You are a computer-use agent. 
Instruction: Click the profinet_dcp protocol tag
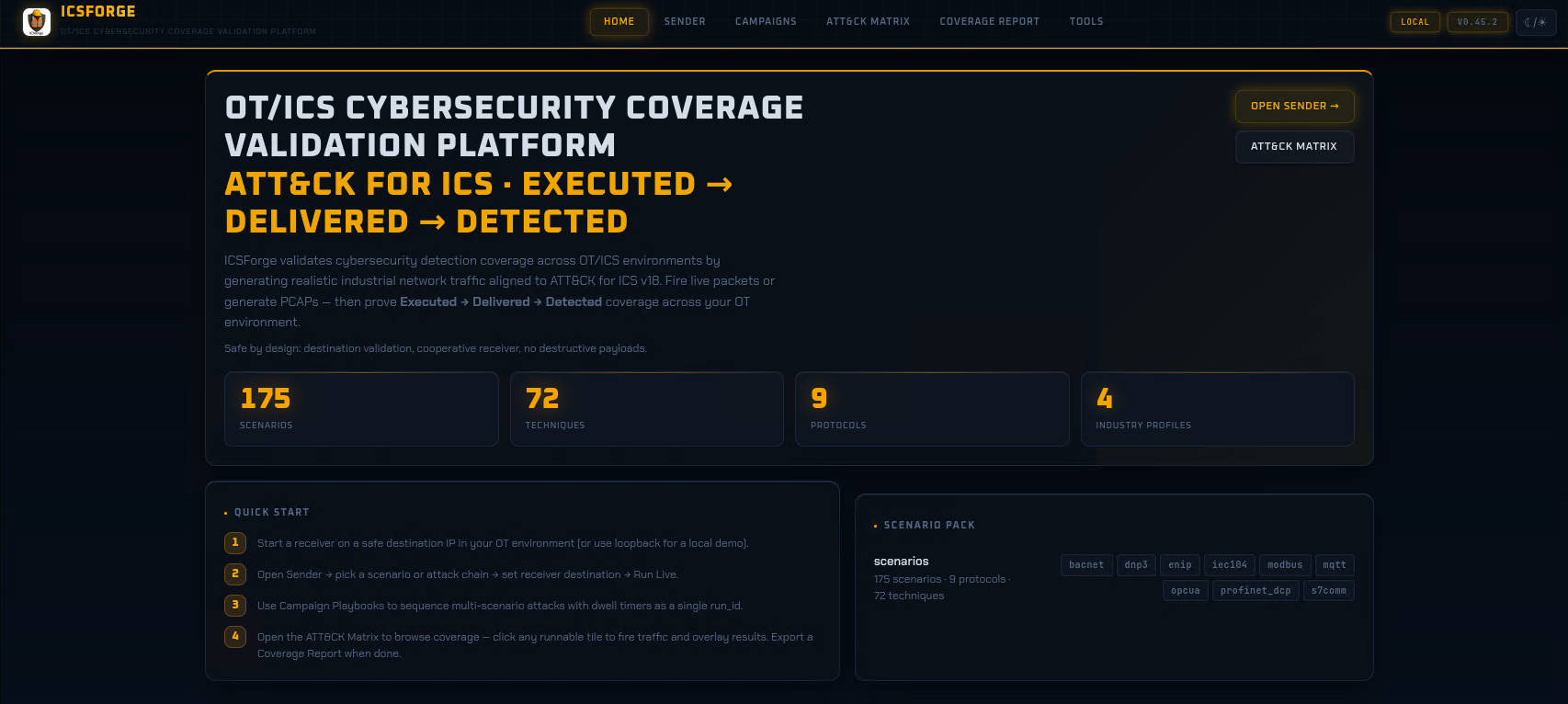[1255, 591]
